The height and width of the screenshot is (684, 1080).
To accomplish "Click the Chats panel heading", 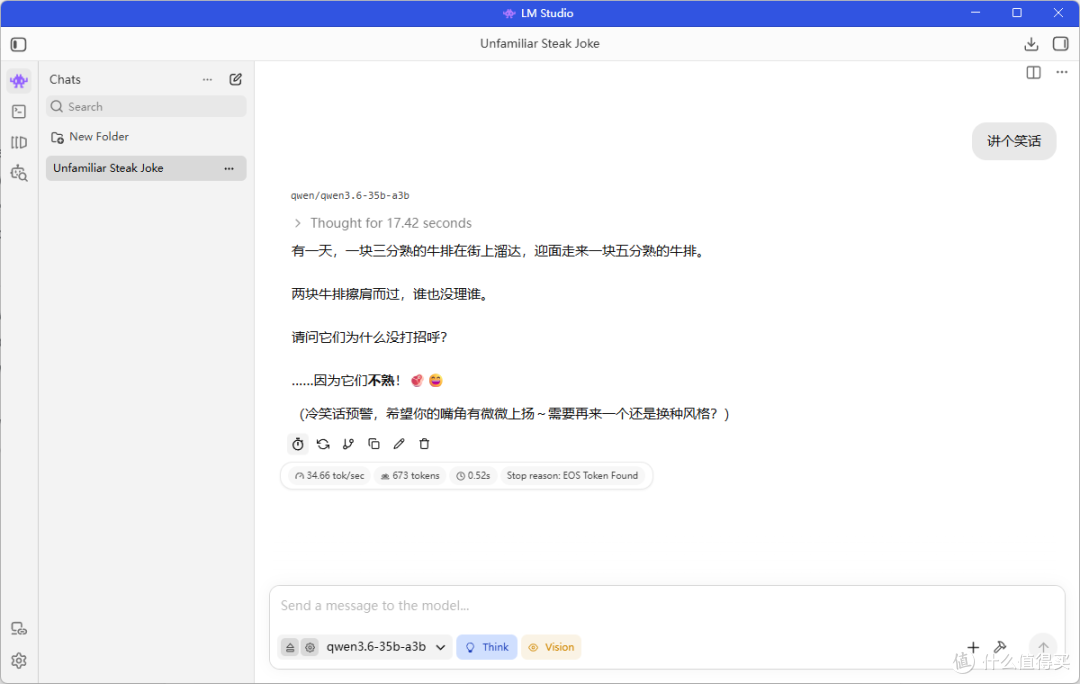I will [x=65, y=80].
